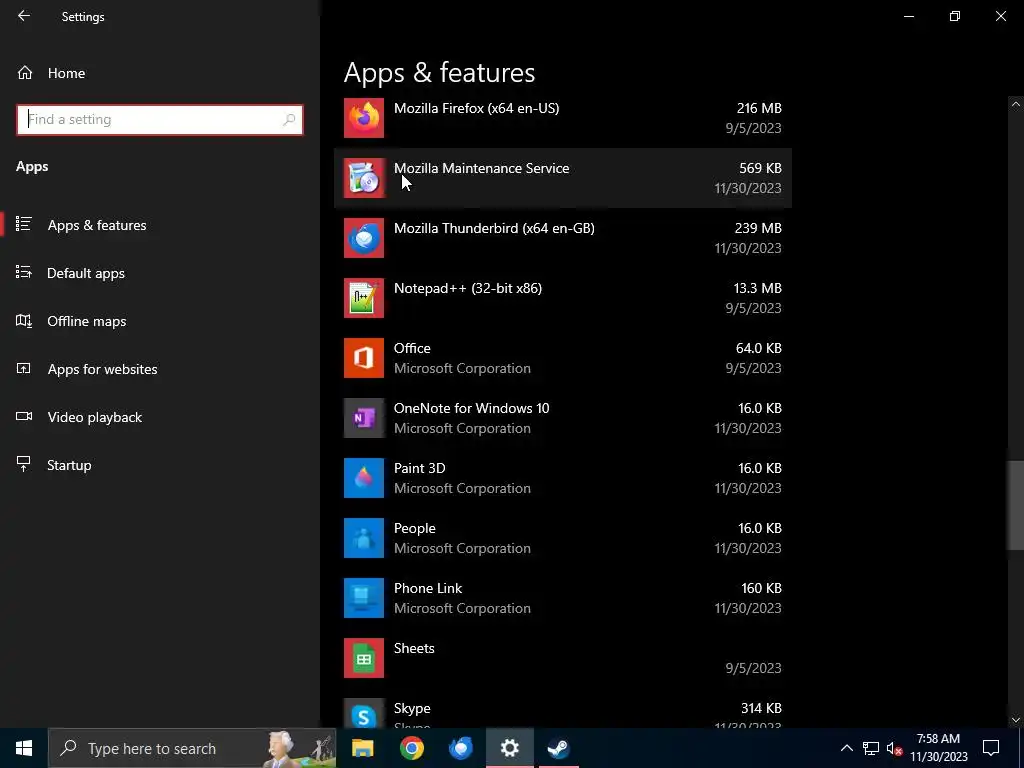1024x768 pixels.
Task: Click the Office app icon
Action: (x=364, y=358)
